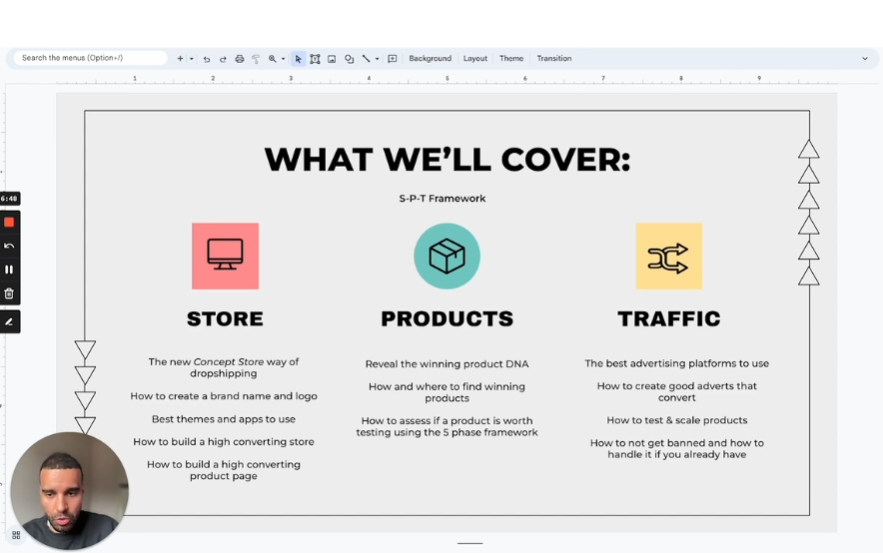Open the zoom dropdown arrow
Image resolution: width=883 pixels, height=553 pixels.
(x=283, y=59)
